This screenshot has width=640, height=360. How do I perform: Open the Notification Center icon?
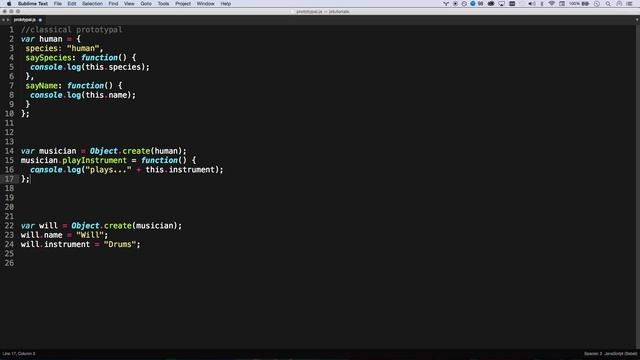point(629,4)
